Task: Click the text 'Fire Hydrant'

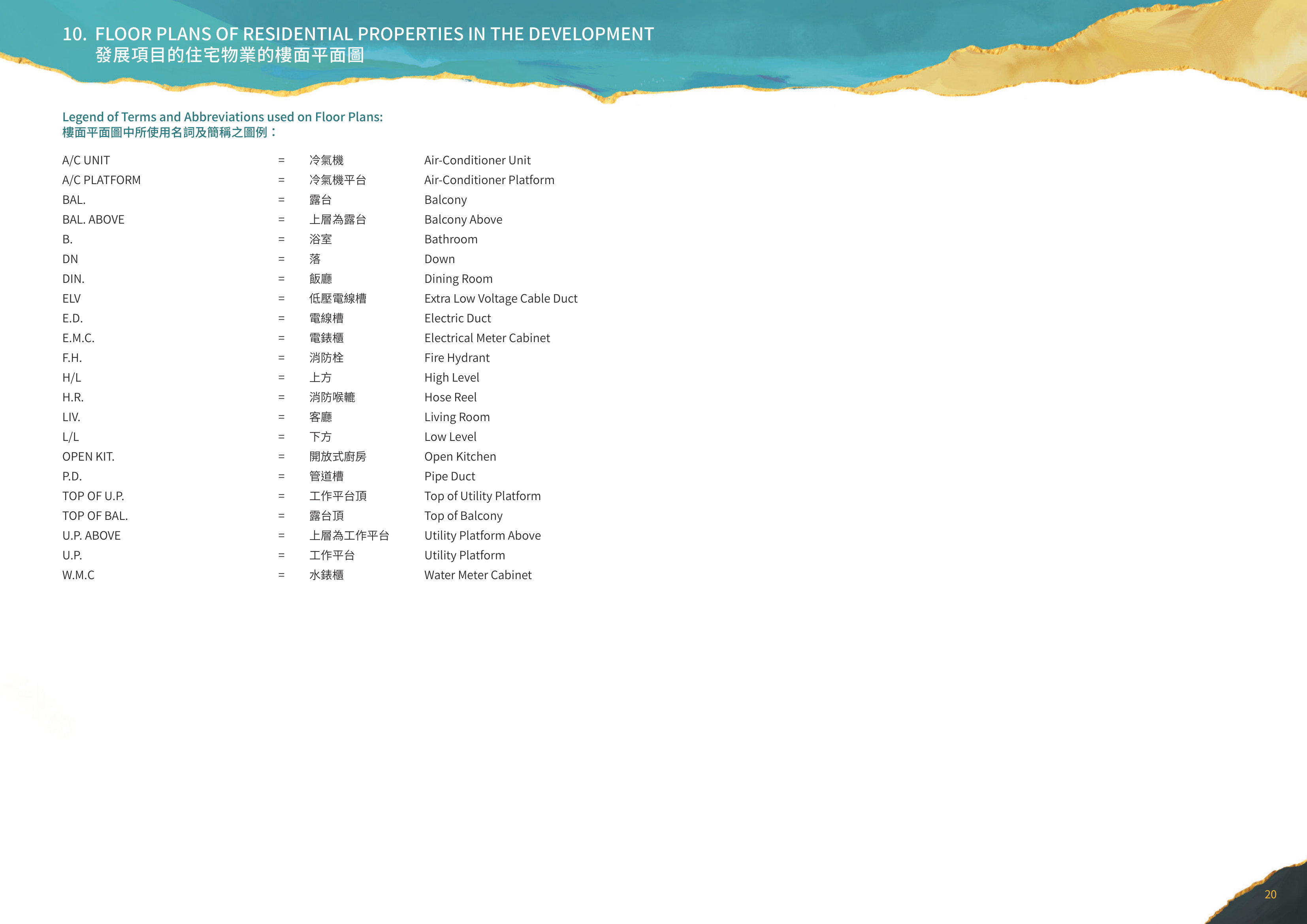Action: pyautogui.click(x=456, y=358)
